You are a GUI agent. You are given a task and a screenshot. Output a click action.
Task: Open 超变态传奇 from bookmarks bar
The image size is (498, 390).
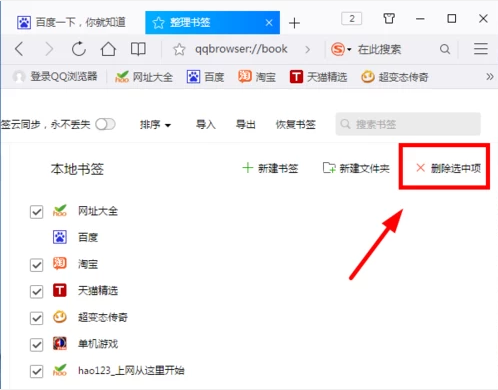[395, 77]
